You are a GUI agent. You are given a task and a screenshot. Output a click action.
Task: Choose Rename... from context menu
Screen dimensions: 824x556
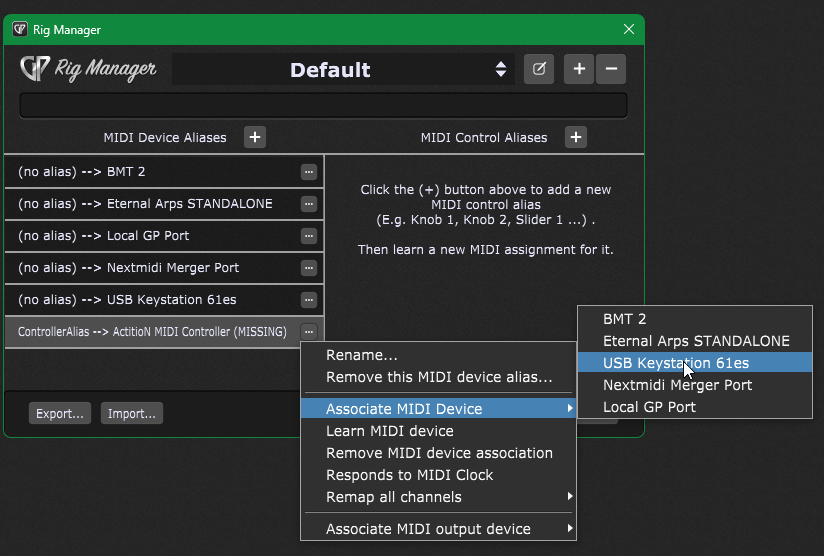point(362,355)
